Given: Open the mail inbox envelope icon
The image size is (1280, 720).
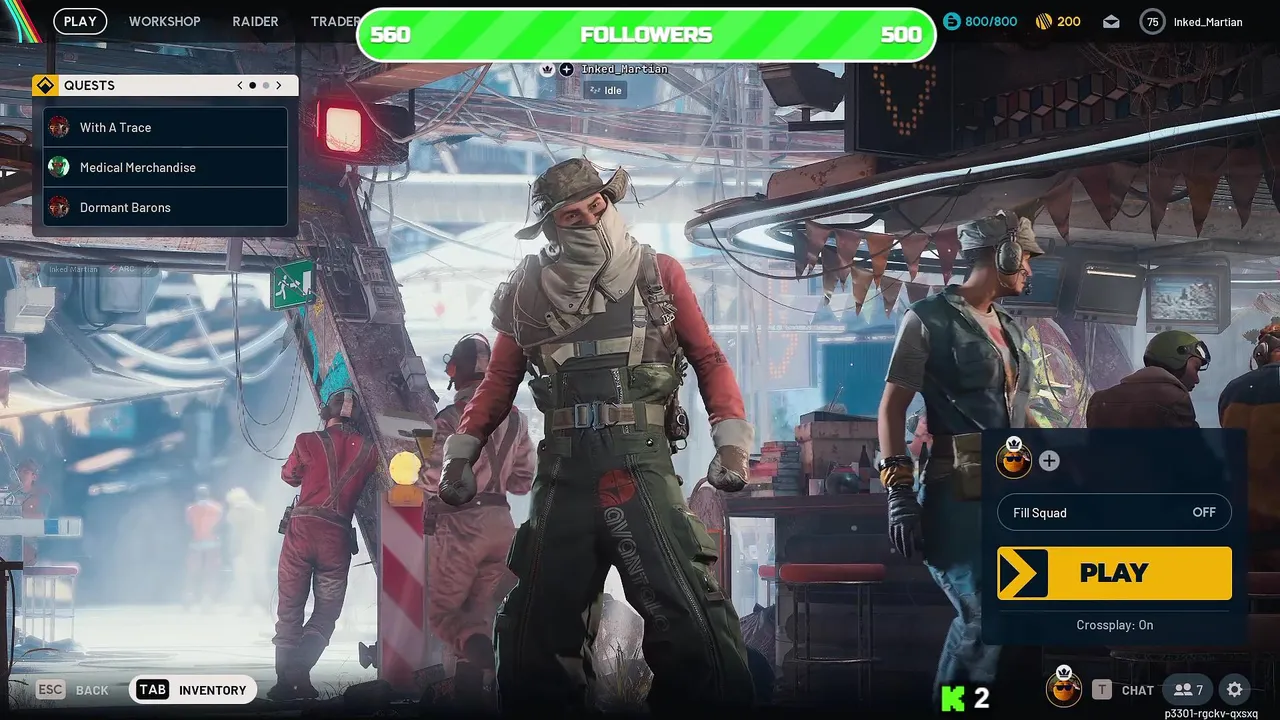Looking at the screenshot, I should 1111,22.
